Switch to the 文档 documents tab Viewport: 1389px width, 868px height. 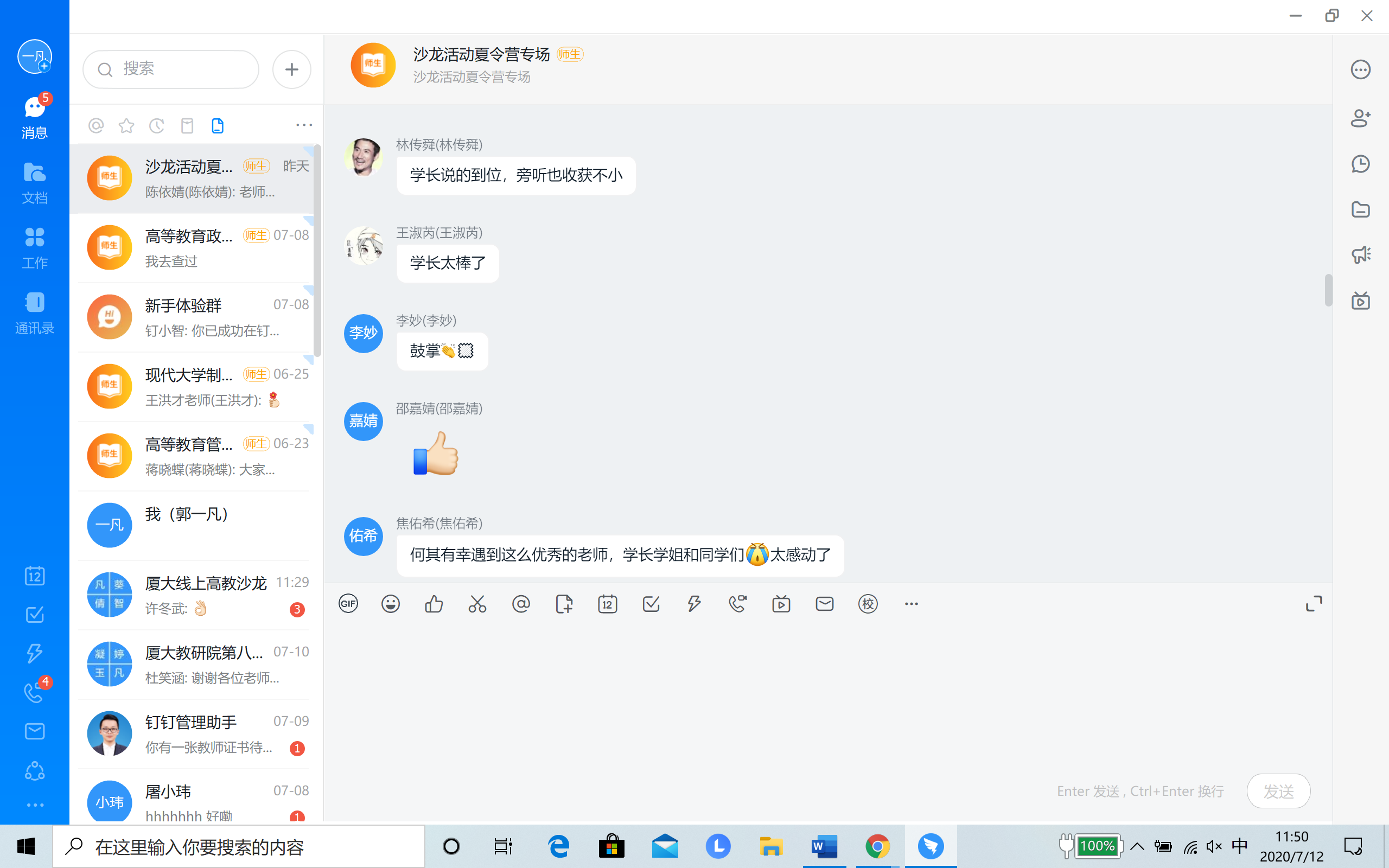[x=34, y=183]
